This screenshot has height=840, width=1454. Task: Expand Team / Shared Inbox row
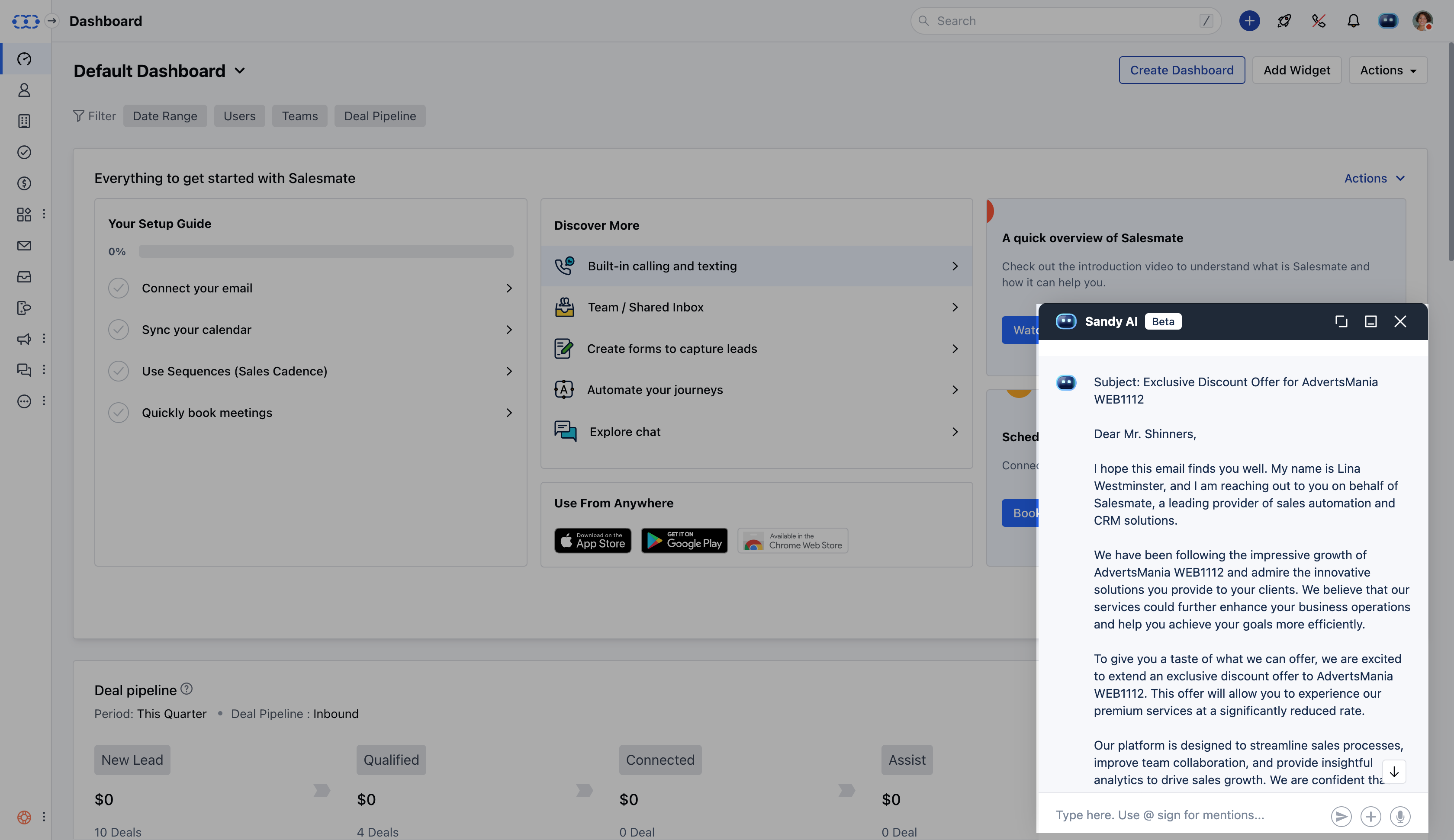click(756, 308)
